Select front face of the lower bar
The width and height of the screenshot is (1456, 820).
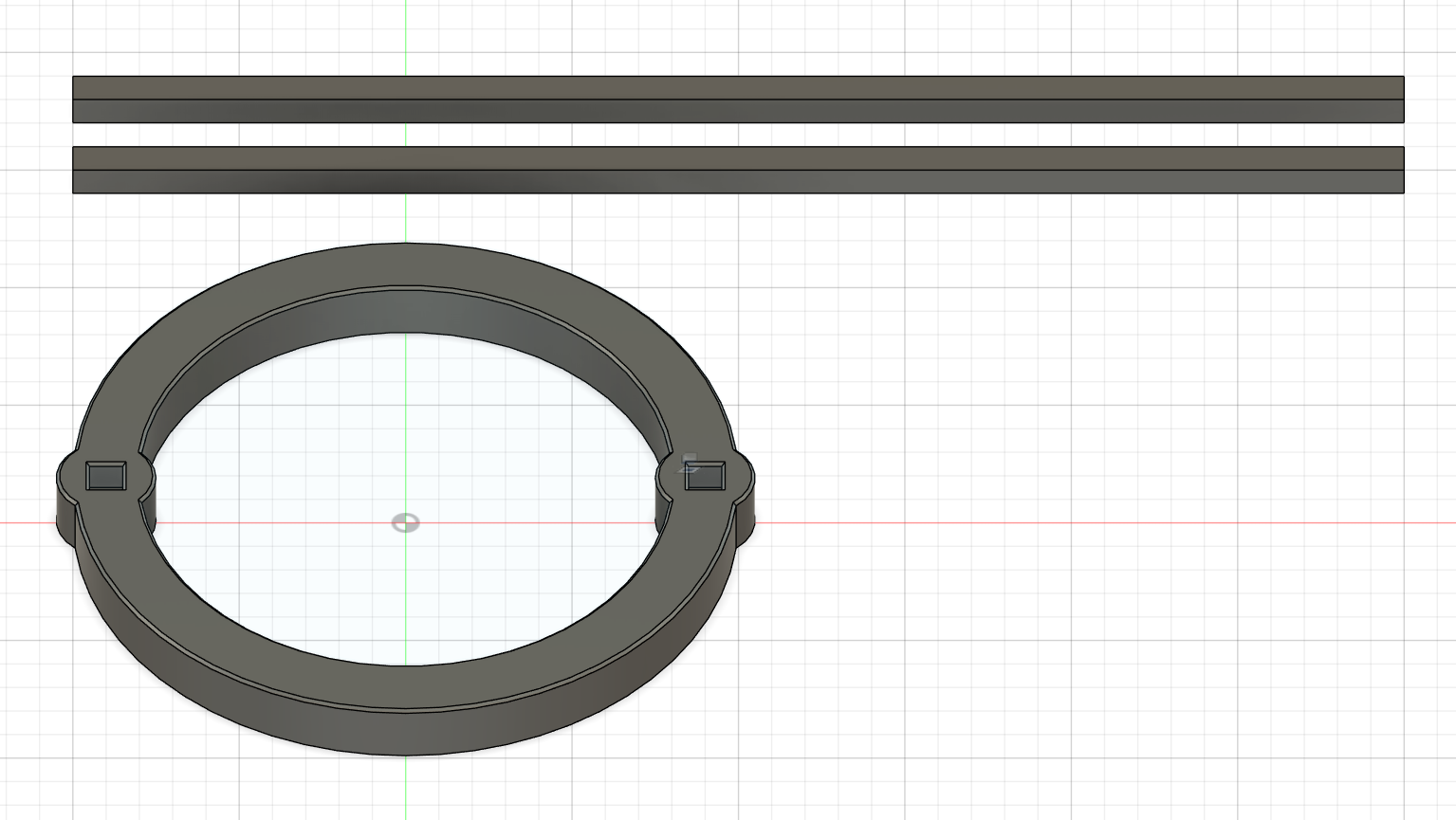(738, 182)
